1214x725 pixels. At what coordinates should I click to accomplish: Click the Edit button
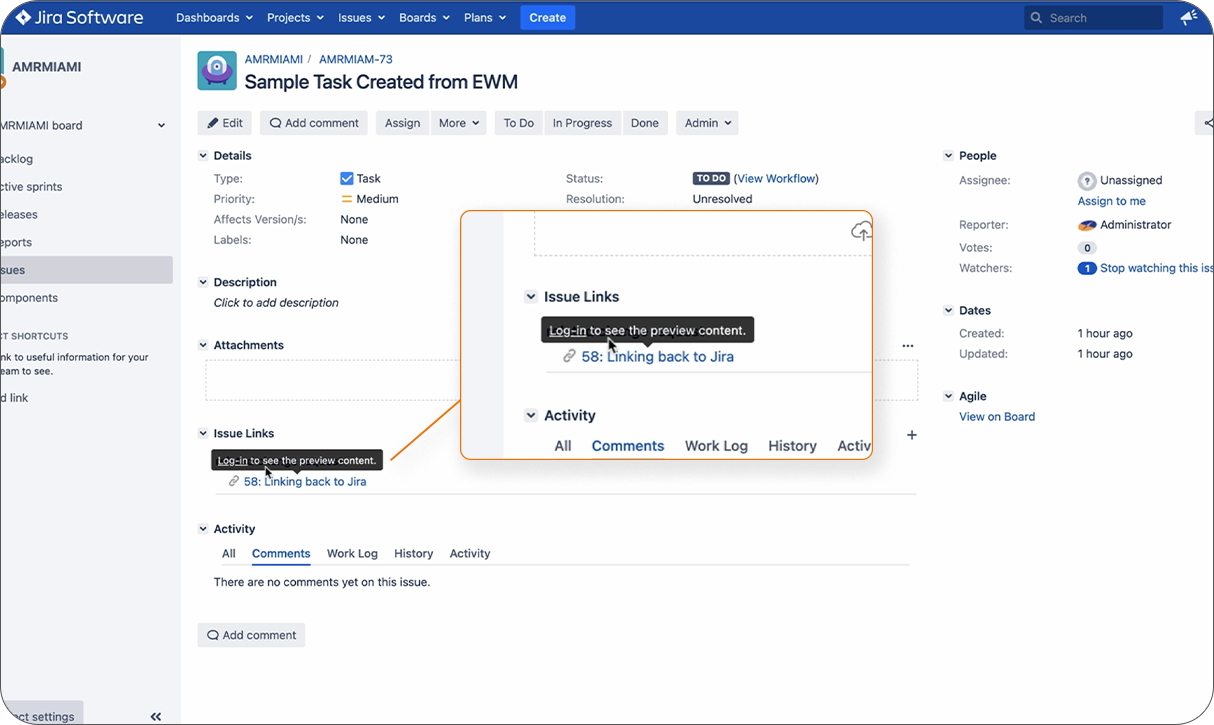225,123
